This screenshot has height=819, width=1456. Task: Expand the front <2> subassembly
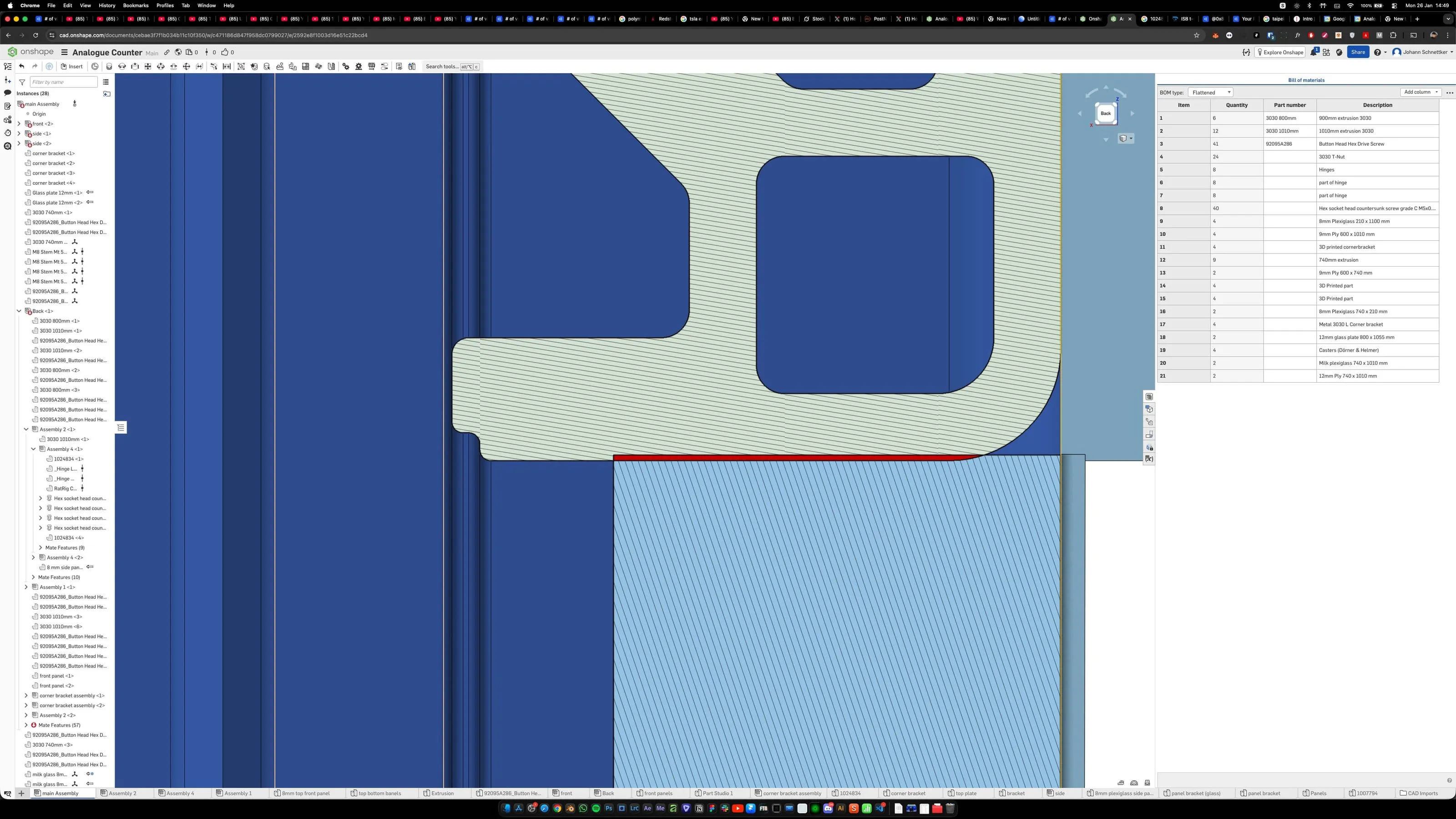(19, 124)
